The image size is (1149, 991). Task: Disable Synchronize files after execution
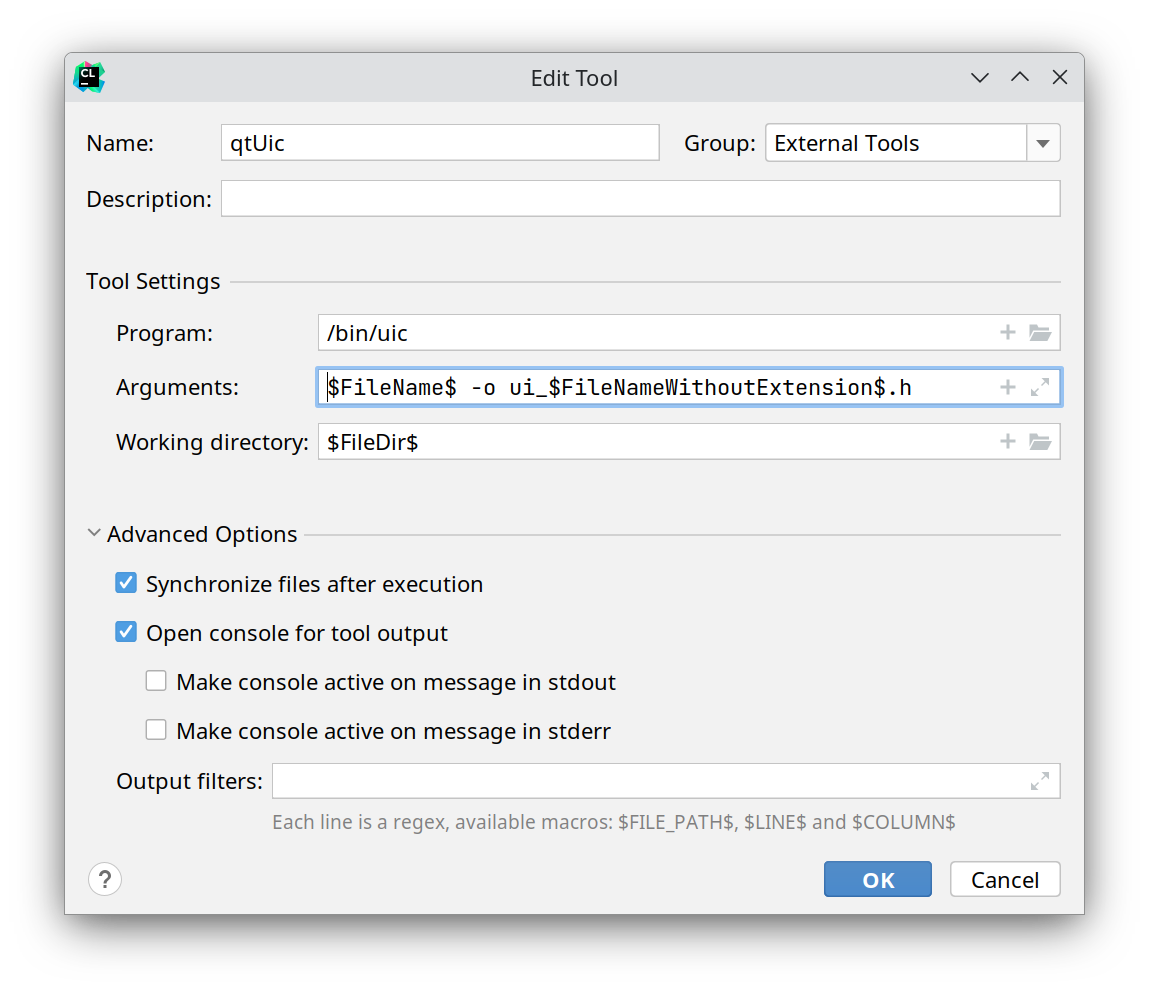tap(126, 584)
